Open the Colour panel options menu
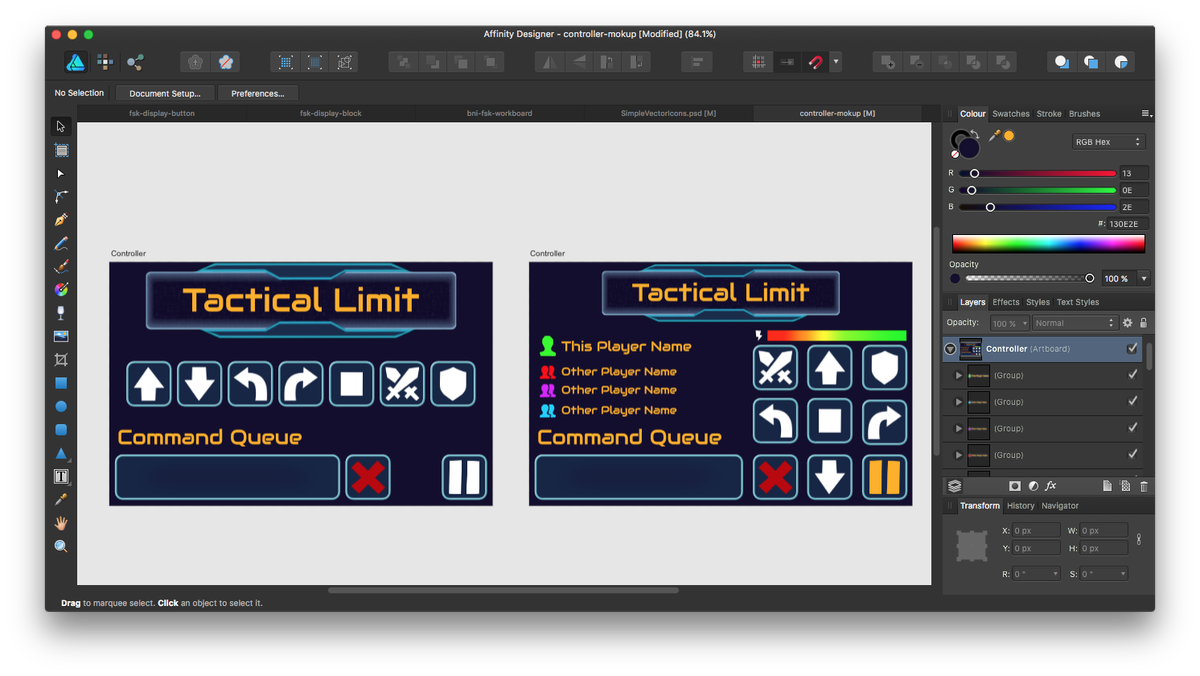This screenshot has height=676, width=1200. pyautogui.click(x=1146, y=114)
